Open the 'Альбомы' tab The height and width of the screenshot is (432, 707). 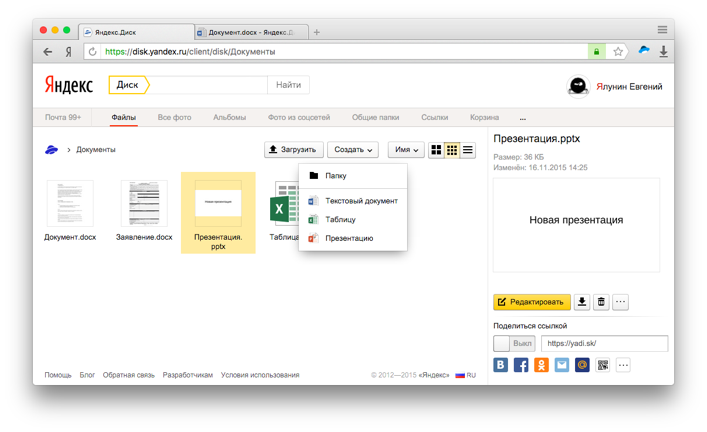coord(230,117)
